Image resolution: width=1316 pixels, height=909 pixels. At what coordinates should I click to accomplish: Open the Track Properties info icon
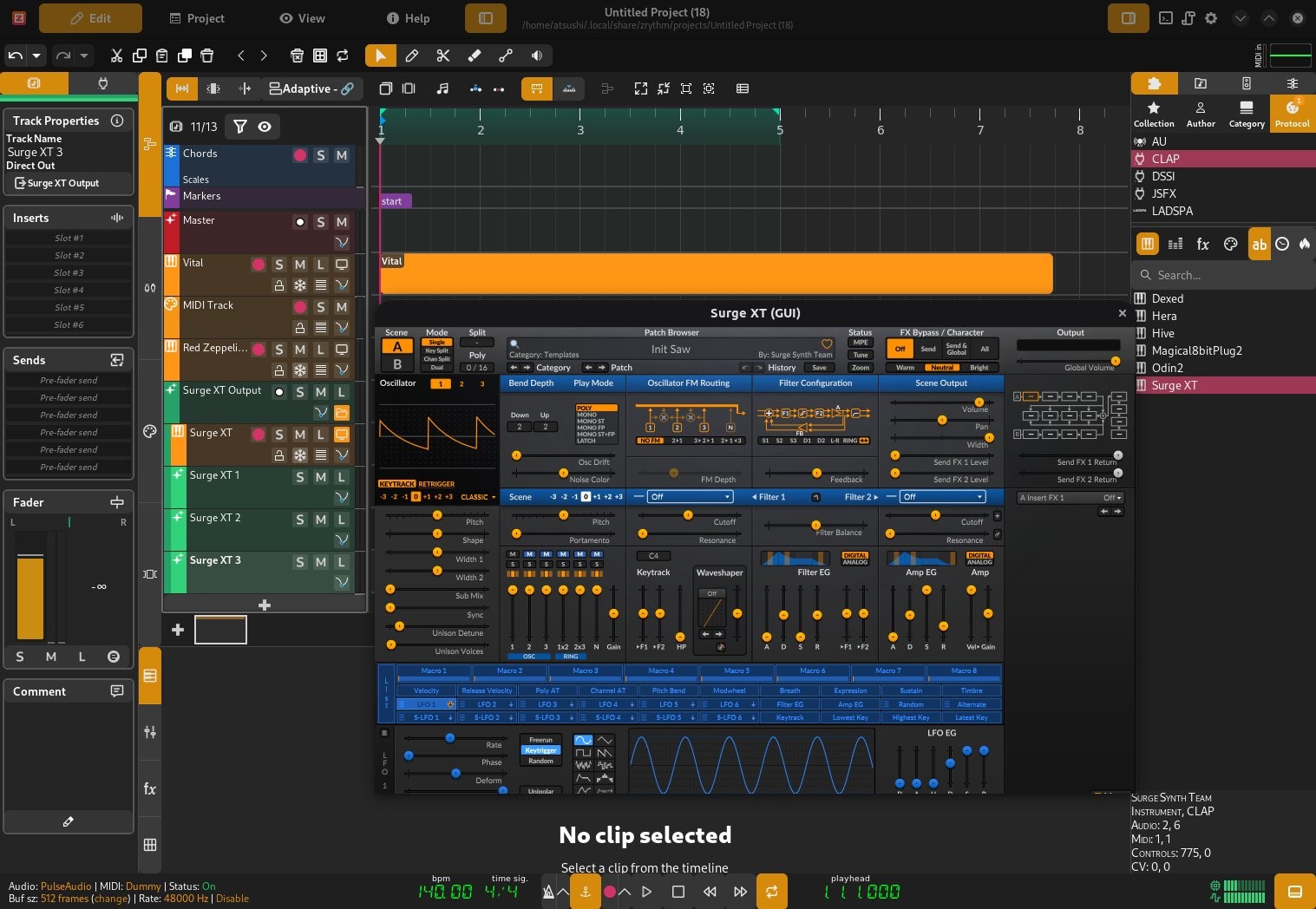pyautogui.click(x=117, y=121)
